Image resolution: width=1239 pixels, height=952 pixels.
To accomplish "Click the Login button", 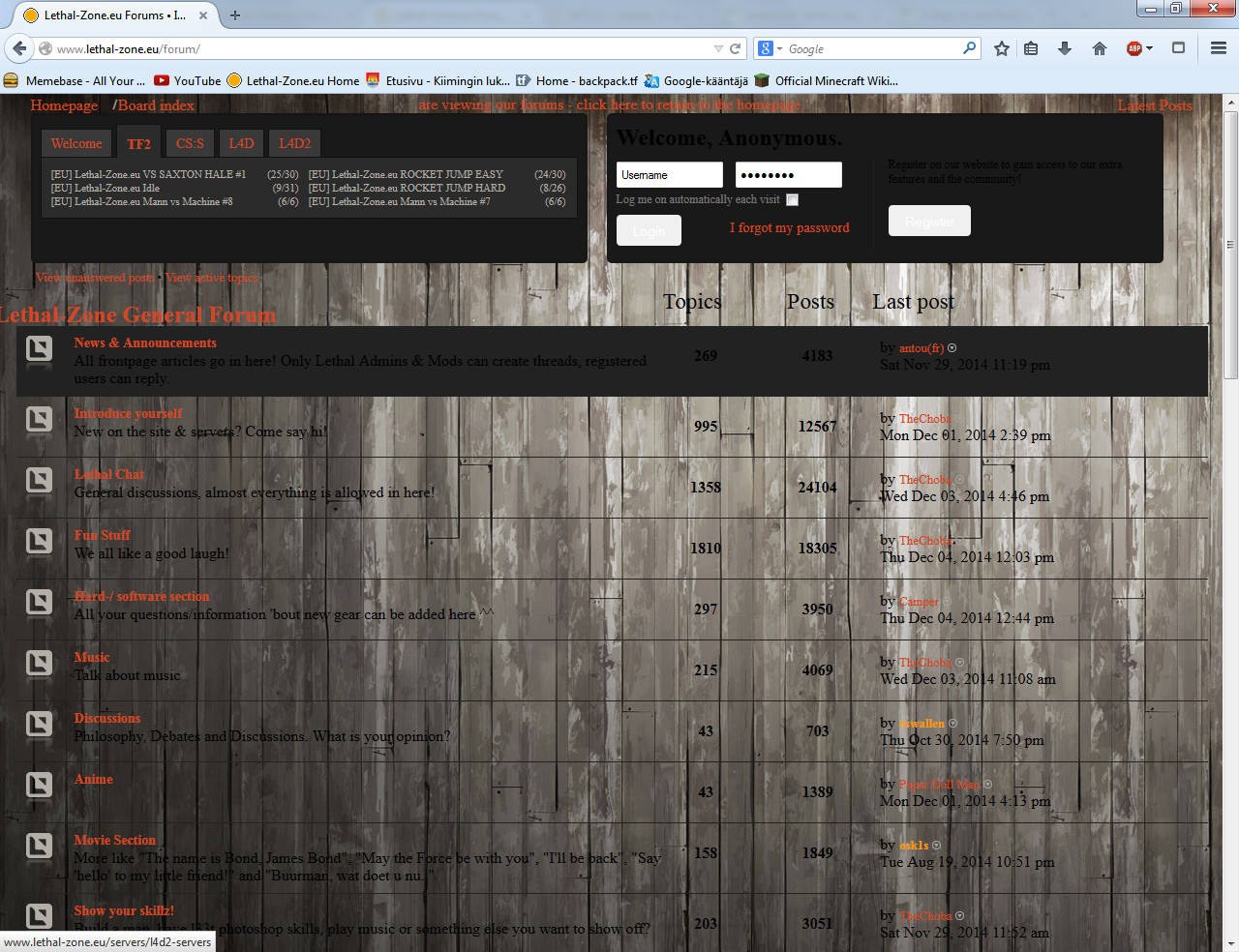I will 649,230.
